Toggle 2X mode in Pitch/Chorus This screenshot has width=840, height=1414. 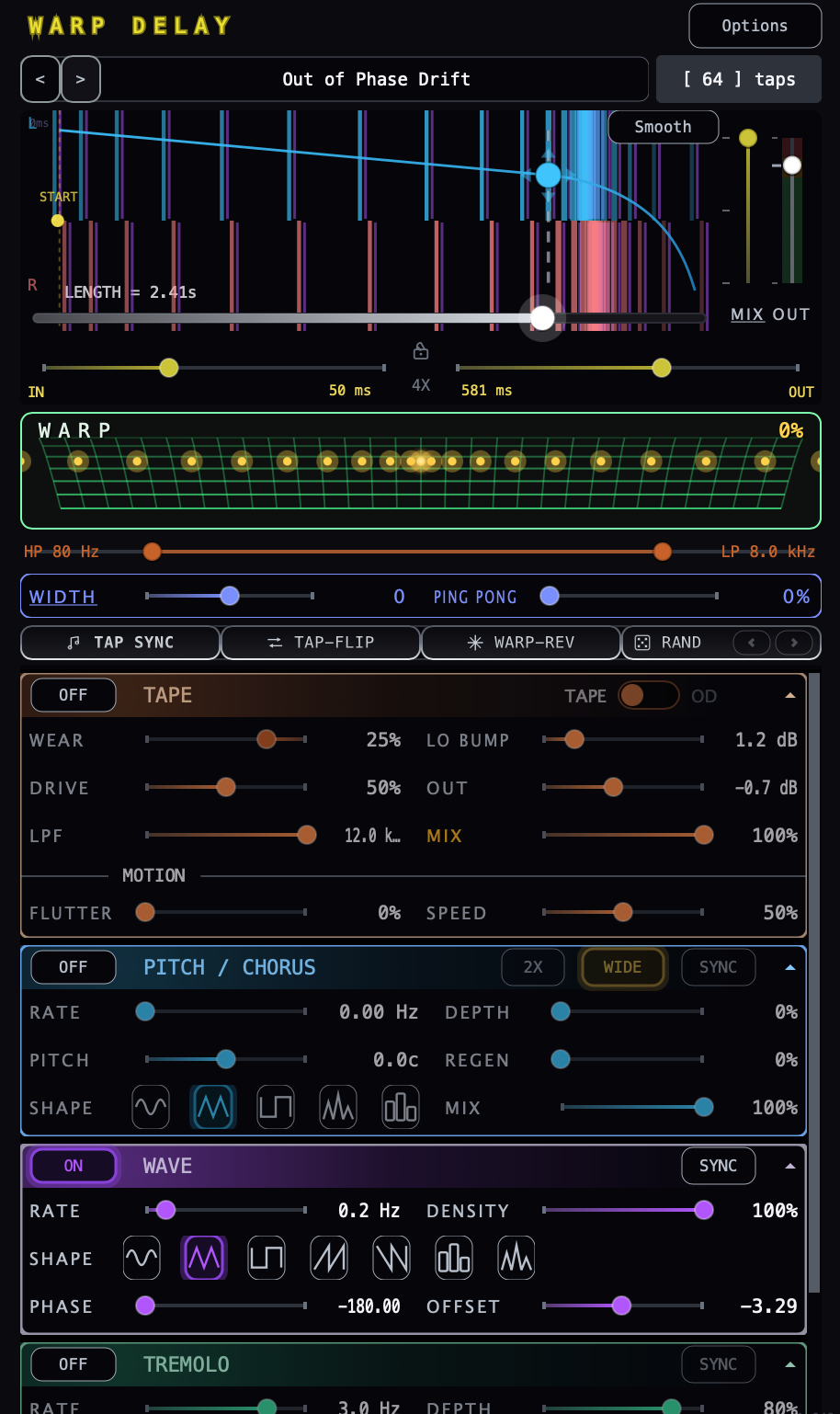pos(533,967)
